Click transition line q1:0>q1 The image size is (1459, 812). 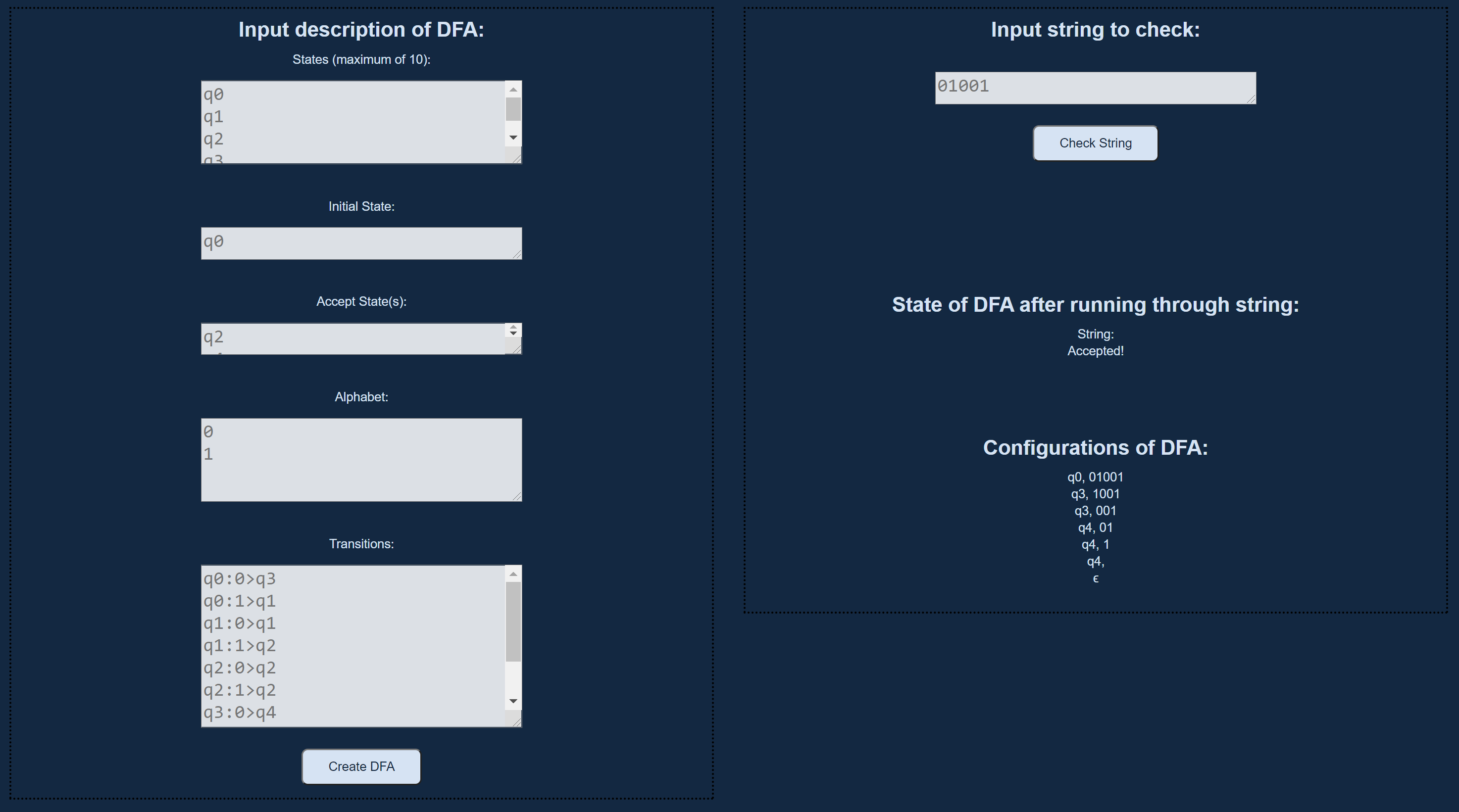(240, 623)
